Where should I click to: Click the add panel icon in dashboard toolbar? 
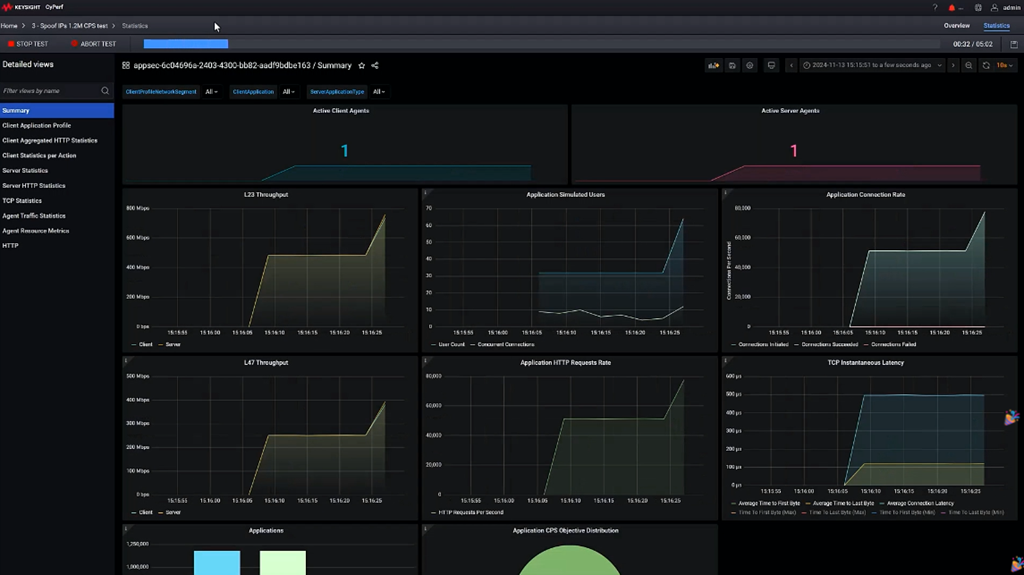[713, 66]
